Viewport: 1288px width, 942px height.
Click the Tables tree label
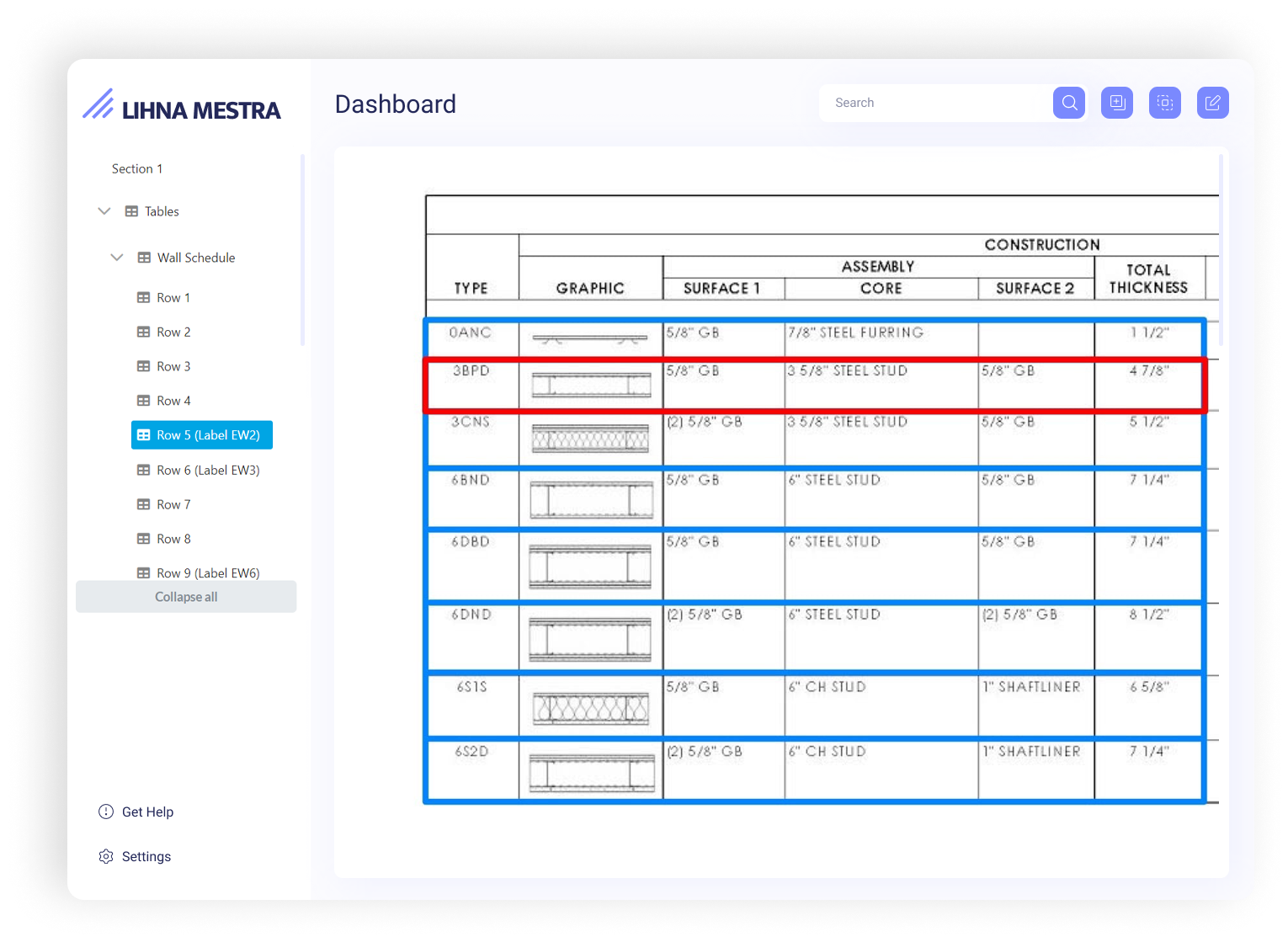[162, 211]
